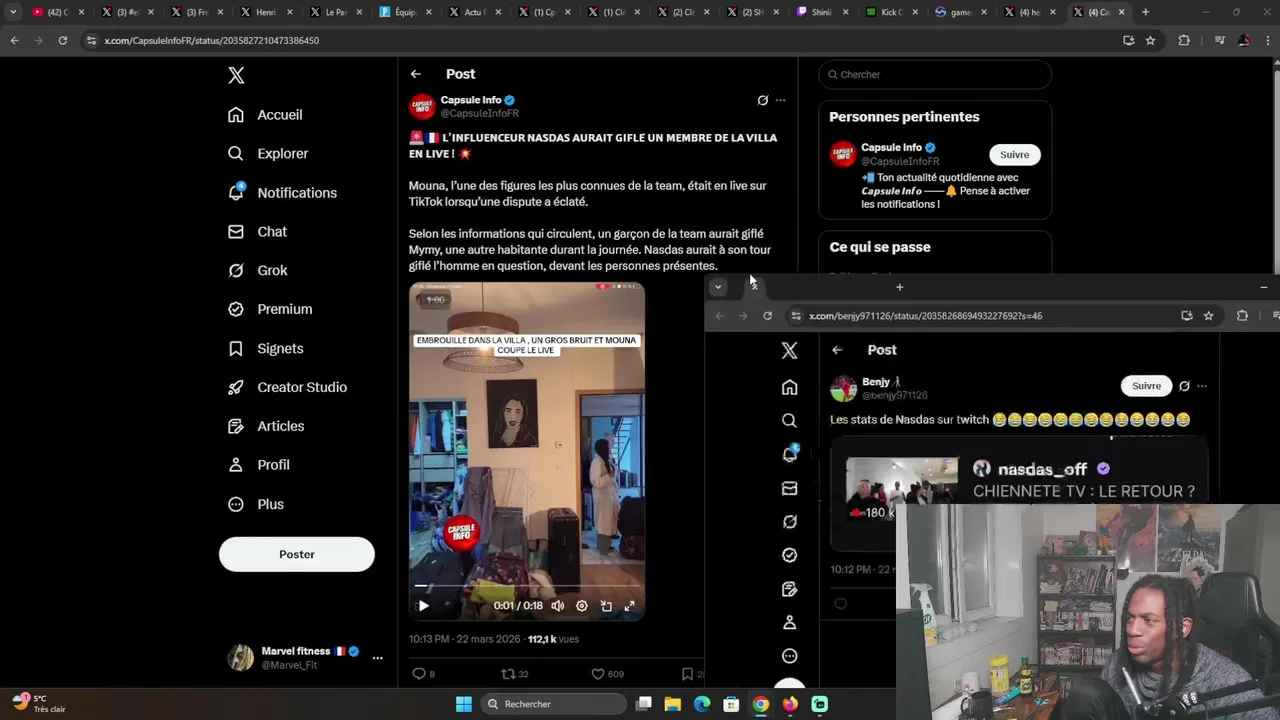Open tab search dropdown in second window
Image resolution: width=1280 pixels, height=720 pixels.
718,287
